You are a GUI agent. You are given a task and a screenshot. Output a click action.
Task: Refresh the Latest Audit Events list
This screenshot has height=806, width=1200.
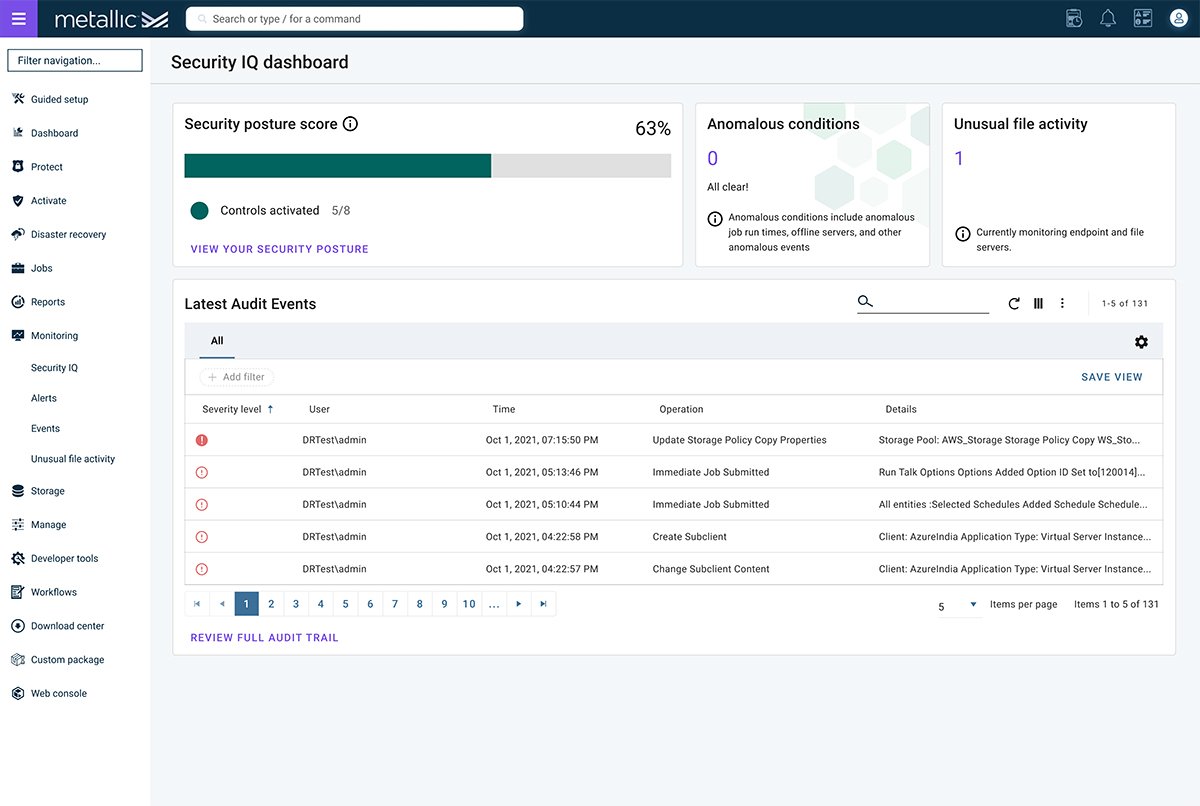1013,303
